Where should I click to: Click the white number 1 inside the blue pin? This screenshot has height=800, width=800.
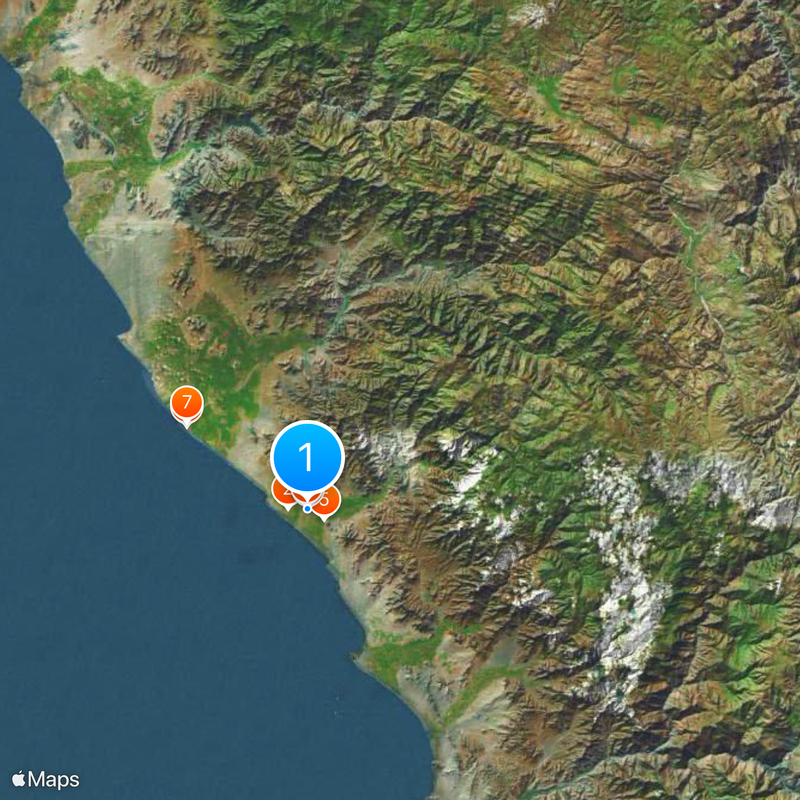coord(306,457)
